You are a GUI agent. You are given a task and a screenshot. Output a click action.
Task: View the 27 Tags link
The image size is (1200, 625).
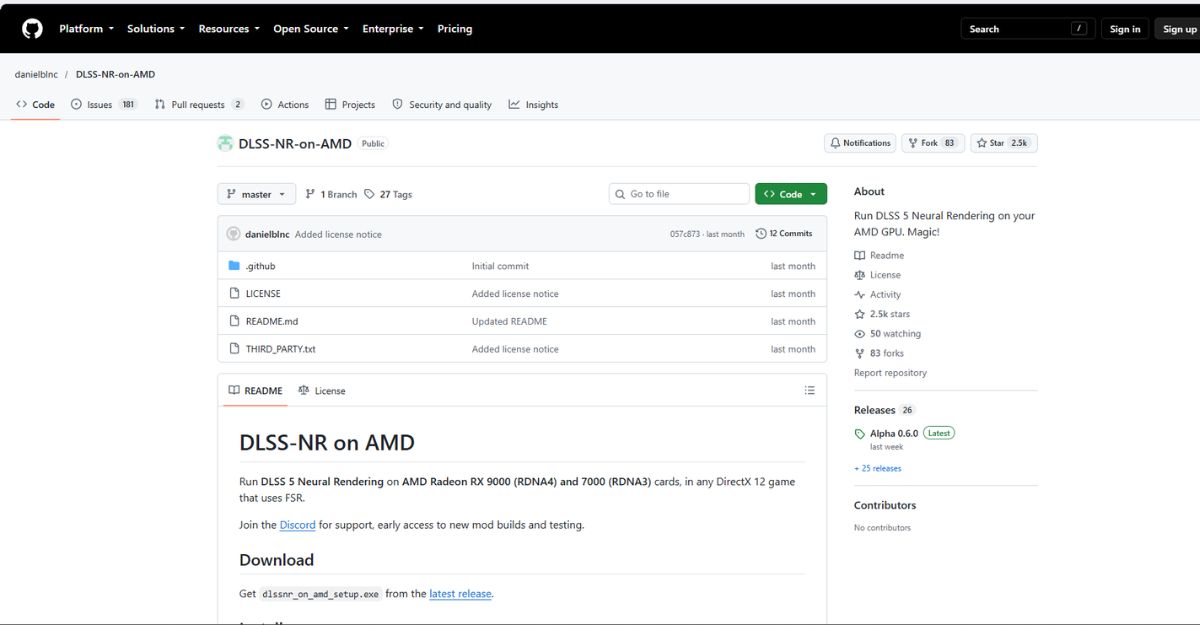pyautogui.click(x=388, y=194)
